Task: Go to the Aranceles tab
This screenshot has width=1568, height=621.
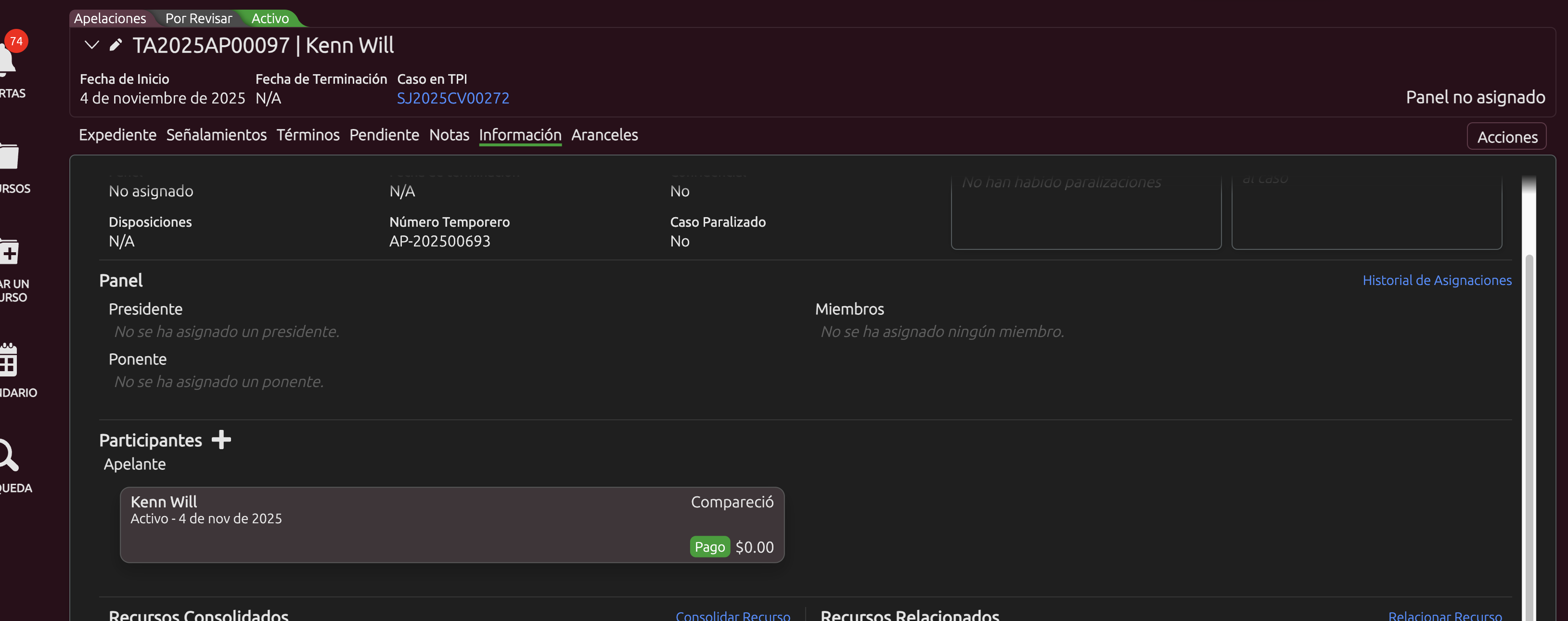Action: pyautogui.click(x=604, y=135)
